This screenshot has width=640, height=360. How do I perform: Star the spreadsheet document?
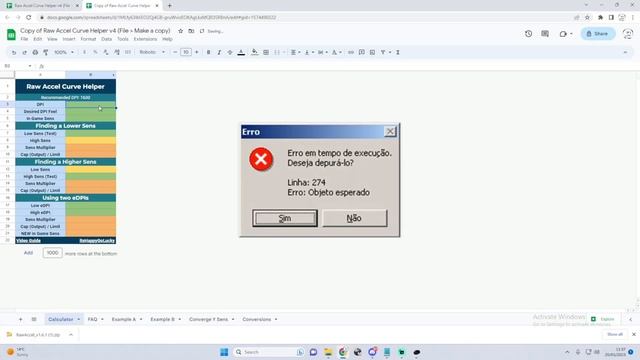click(180, 31)
